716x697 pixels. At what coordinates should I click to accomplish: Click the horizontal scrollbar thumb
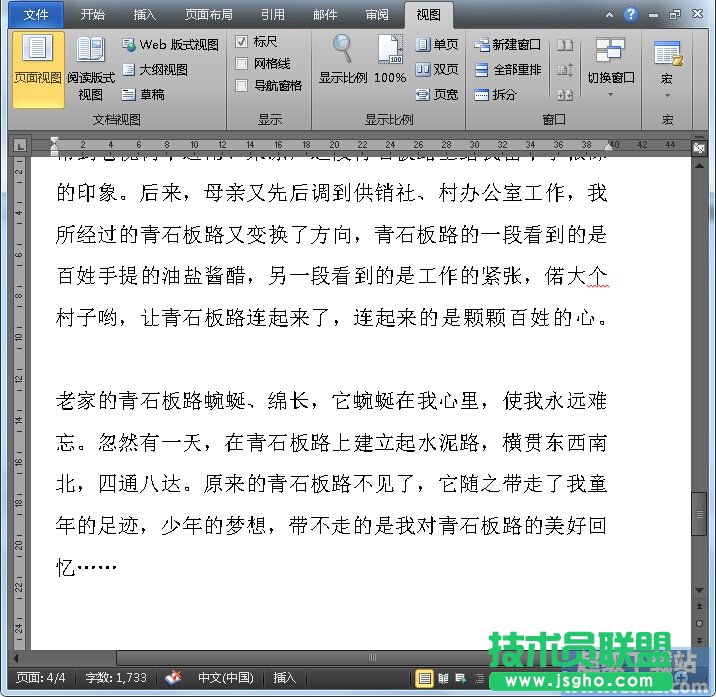[x=372, y=657]
